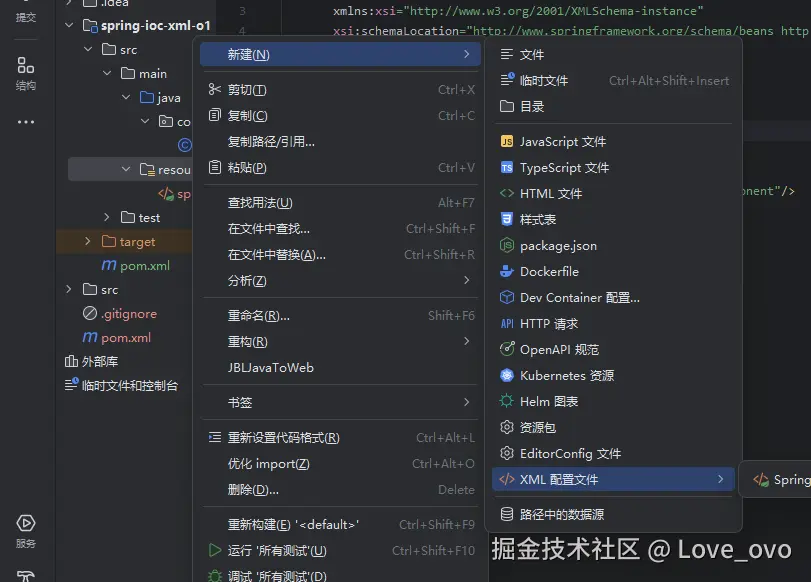The height and width of the screenshot is (582, 811).
Task: Collapse the main folder chevron
Action: [x=107, y=73]
